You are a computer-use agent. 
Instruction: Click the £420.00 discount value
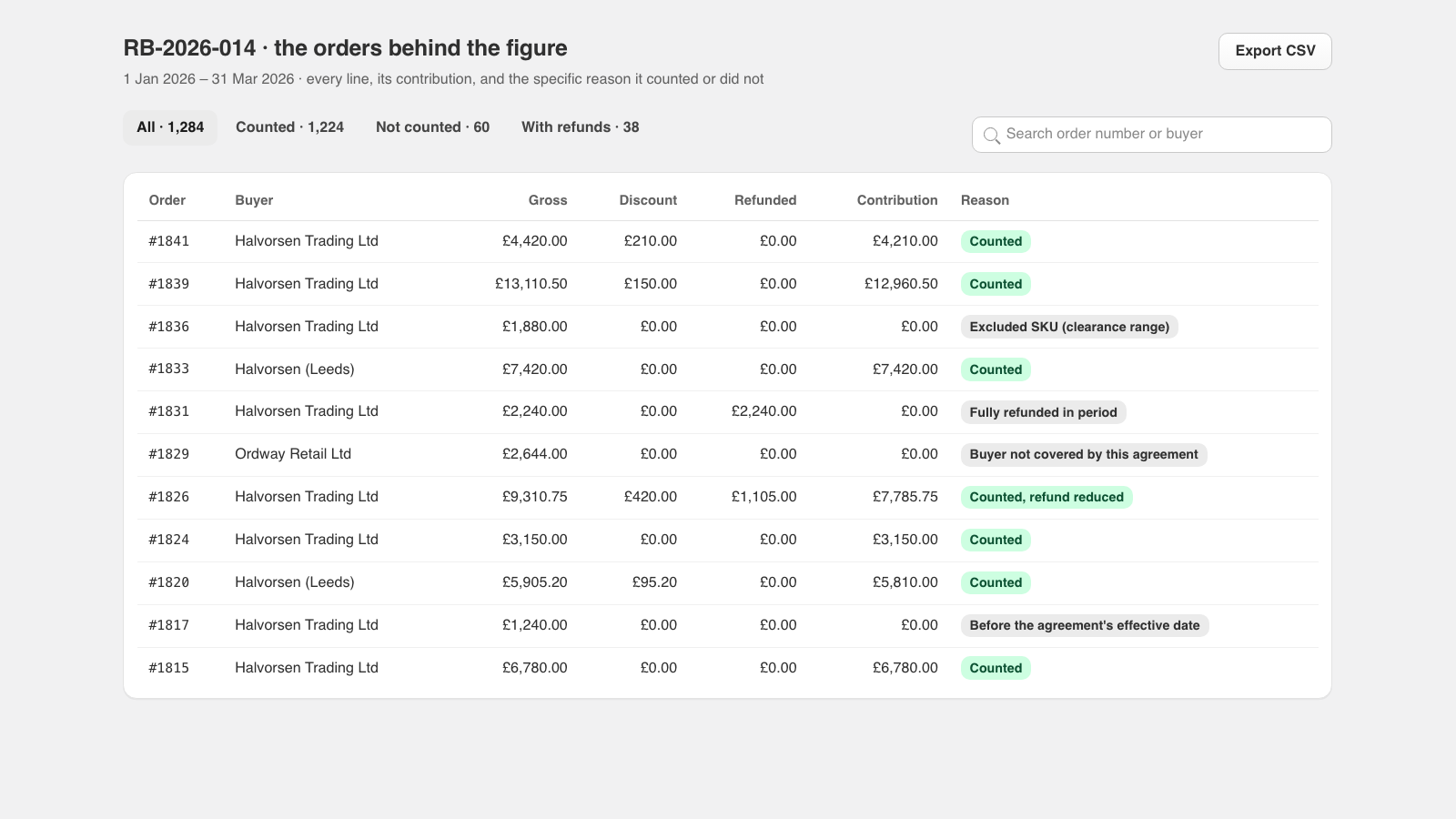coord(651,497)
